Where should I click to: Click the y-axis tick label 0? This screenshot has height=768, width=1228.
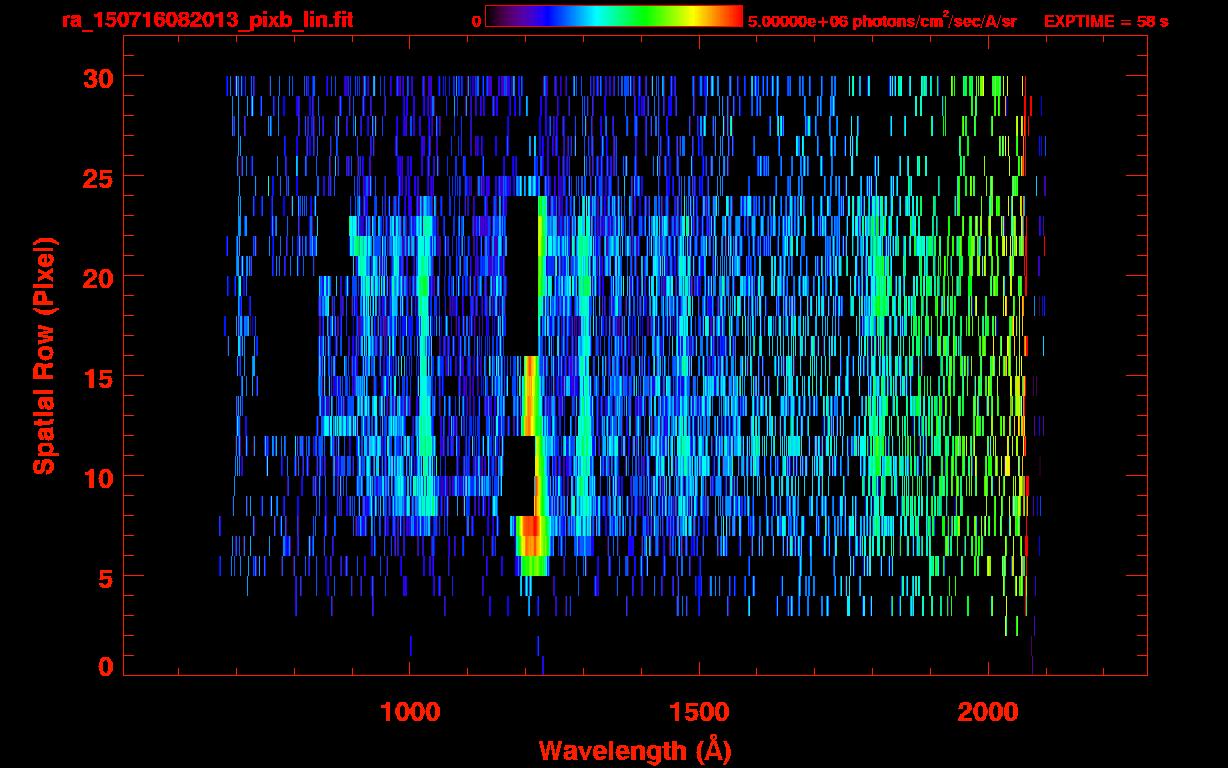pyautogui.click(x=104, y=666)
